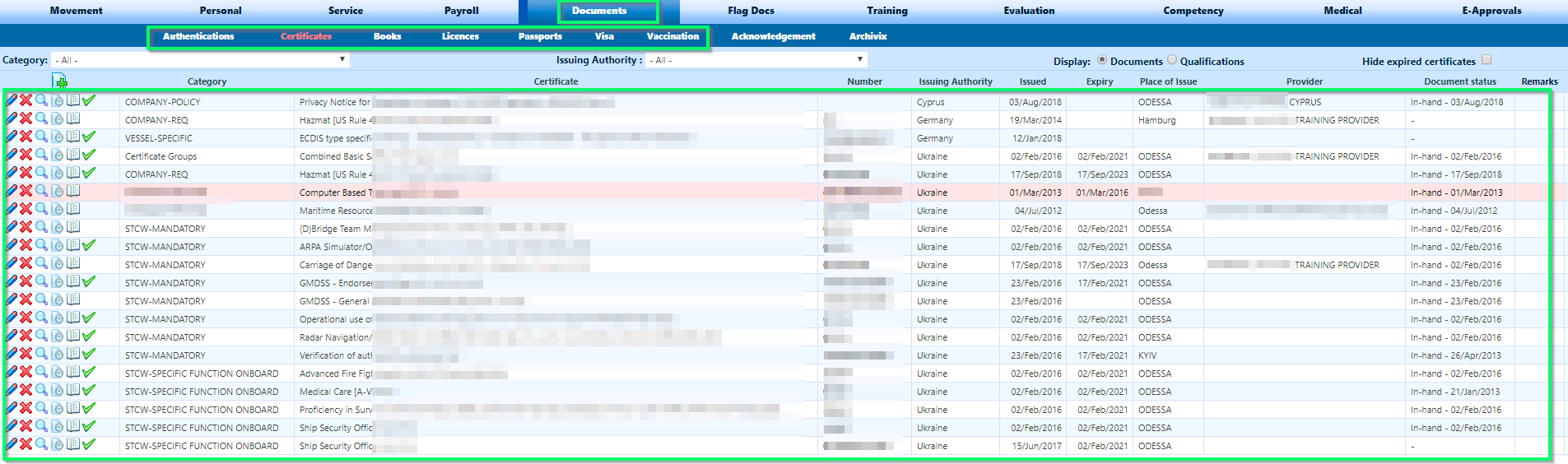This screenshot has height=464, width=1568.
Task: Click the VESSEL-SPECIFIC category cell
Action: [x=159, y=138]
